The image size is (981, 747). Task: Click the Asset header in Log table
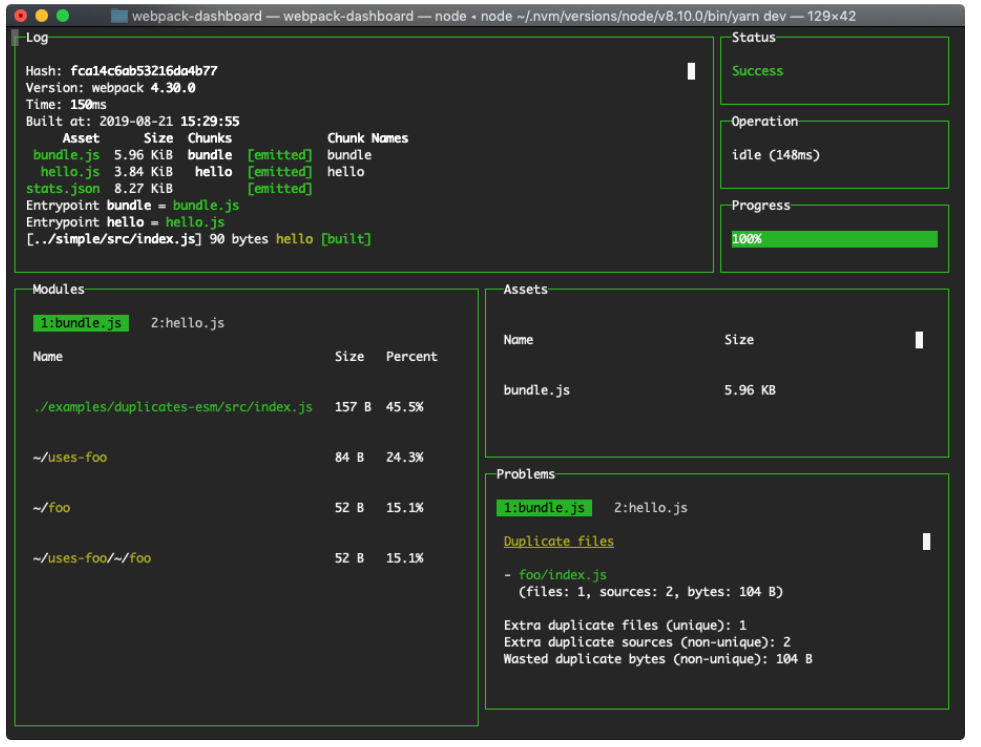tap(82, 139)
